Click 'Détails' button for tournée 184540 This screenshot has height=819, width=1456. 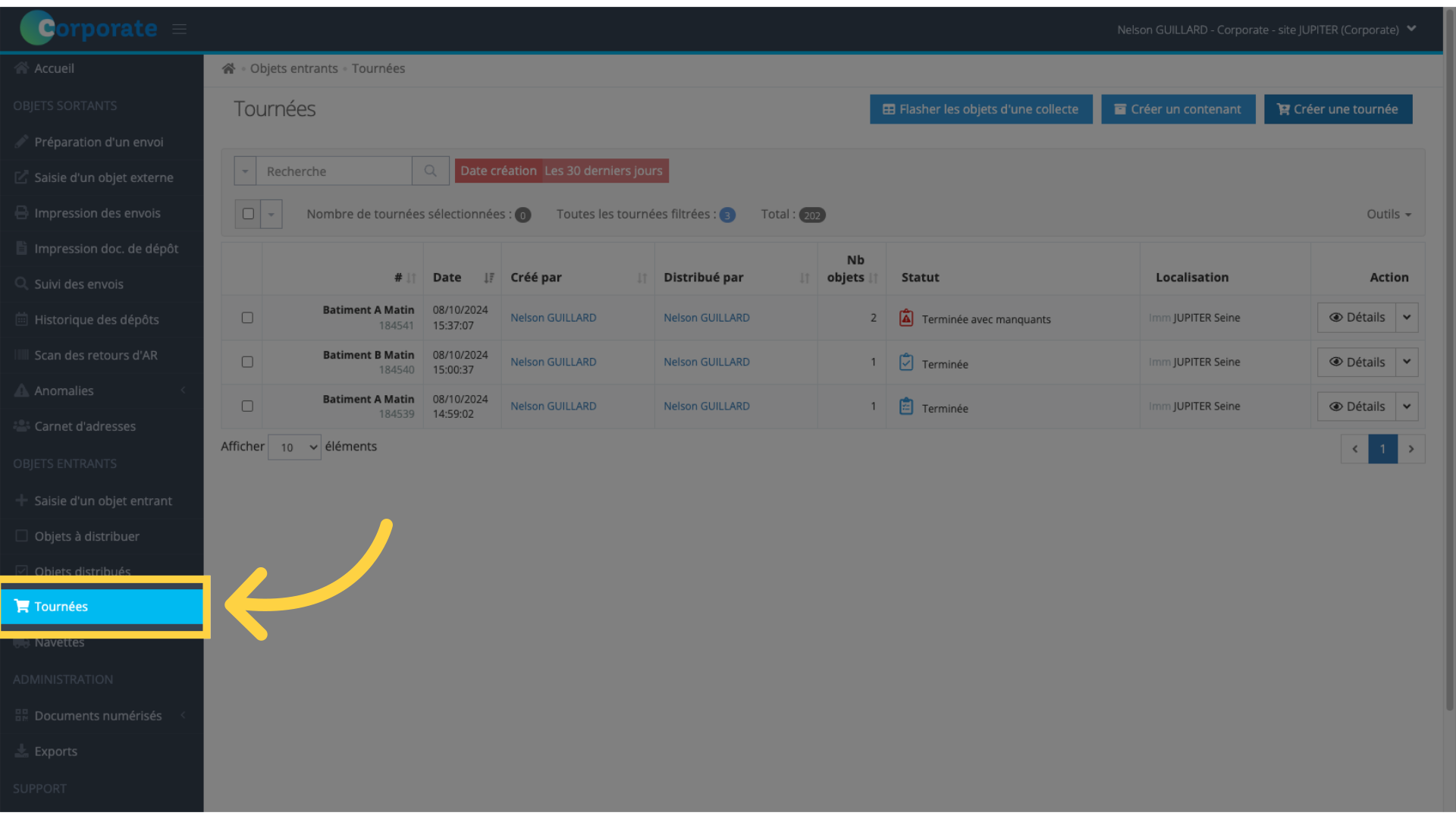[1357, 361]
